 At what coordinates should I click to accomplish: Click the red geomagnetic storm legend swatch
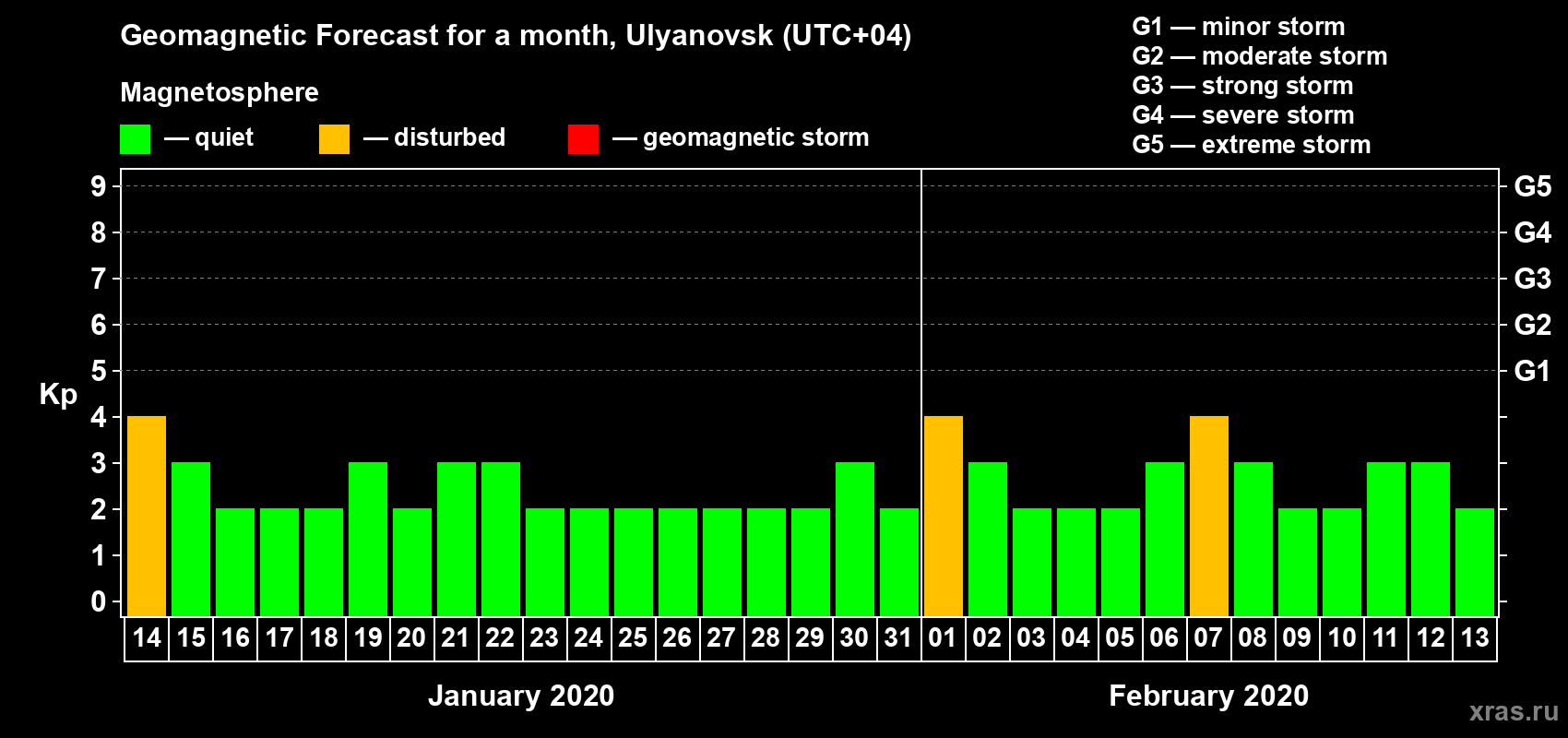(584, 139)
